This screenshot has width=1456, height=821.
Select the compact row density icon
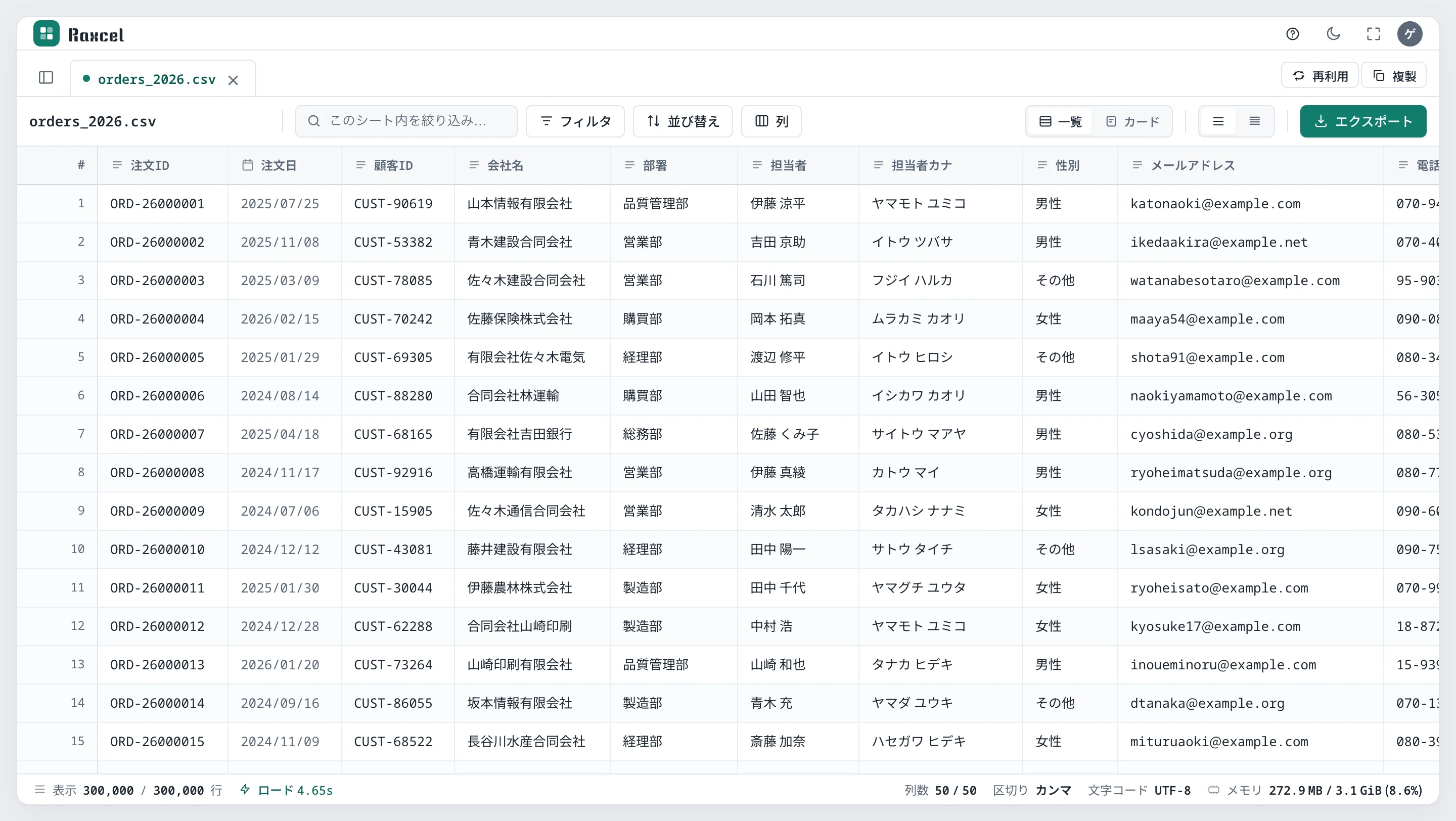1255,121
